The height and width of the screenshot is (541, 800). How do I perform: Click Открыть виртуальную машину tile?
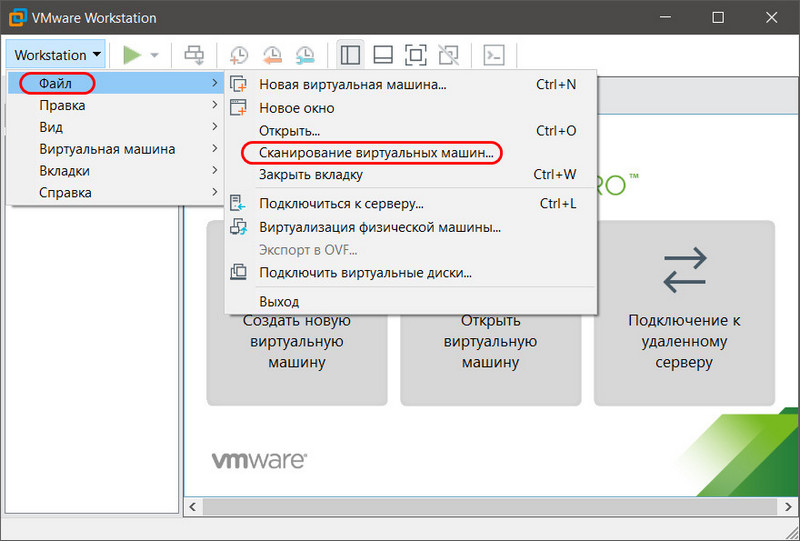tap(491, 359)
